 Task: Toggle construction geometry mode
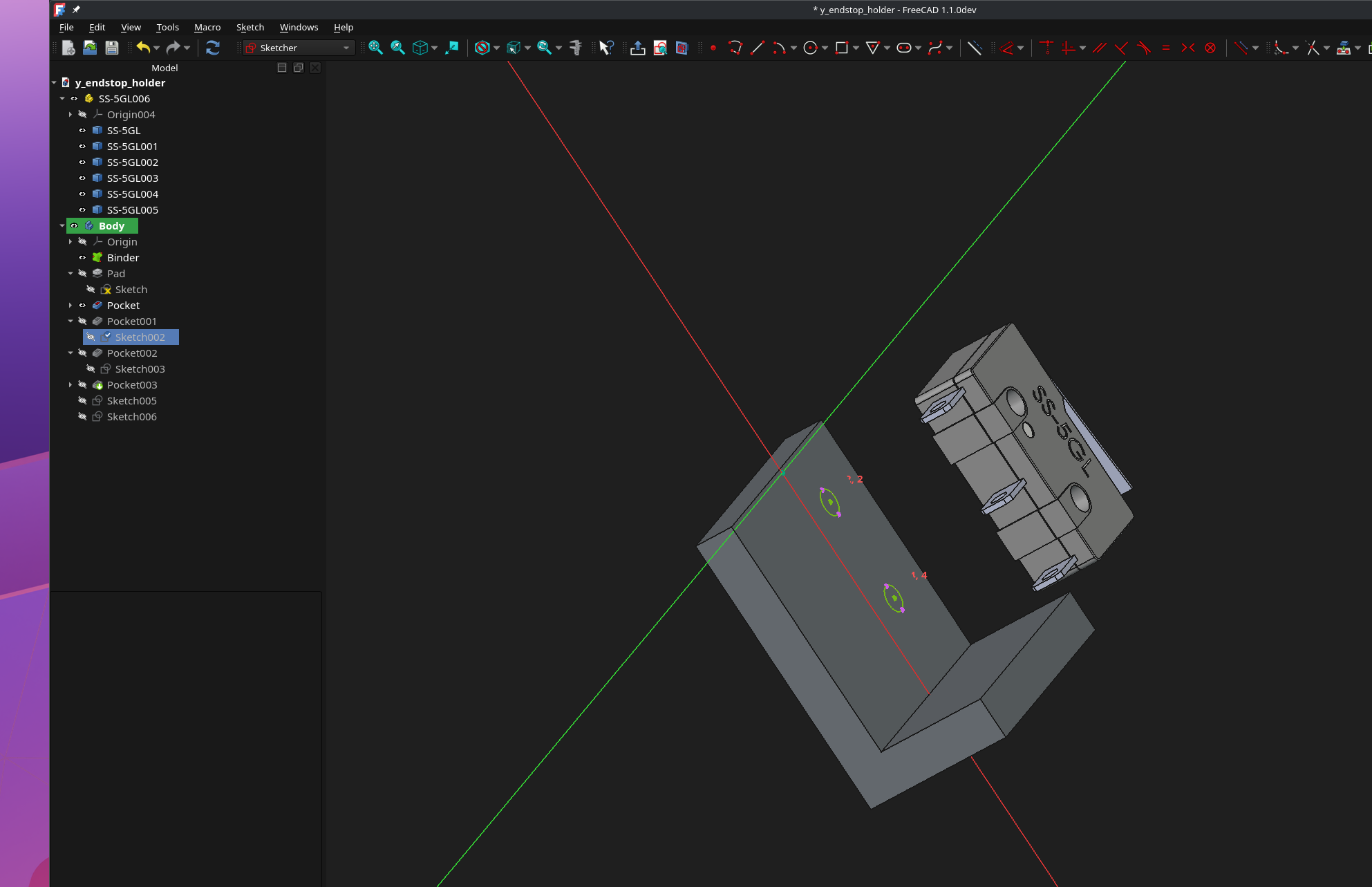coord(975,48)
